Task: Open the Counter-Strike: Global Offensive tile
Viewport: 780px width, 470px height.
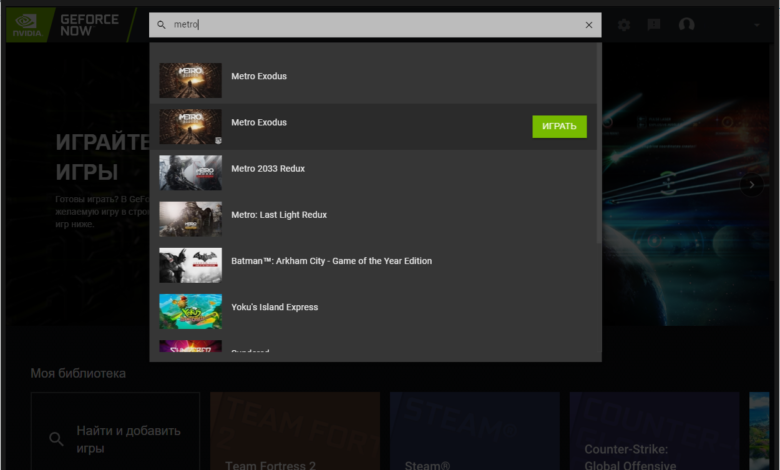Action: pyautogui.click(x=654, y=431)
